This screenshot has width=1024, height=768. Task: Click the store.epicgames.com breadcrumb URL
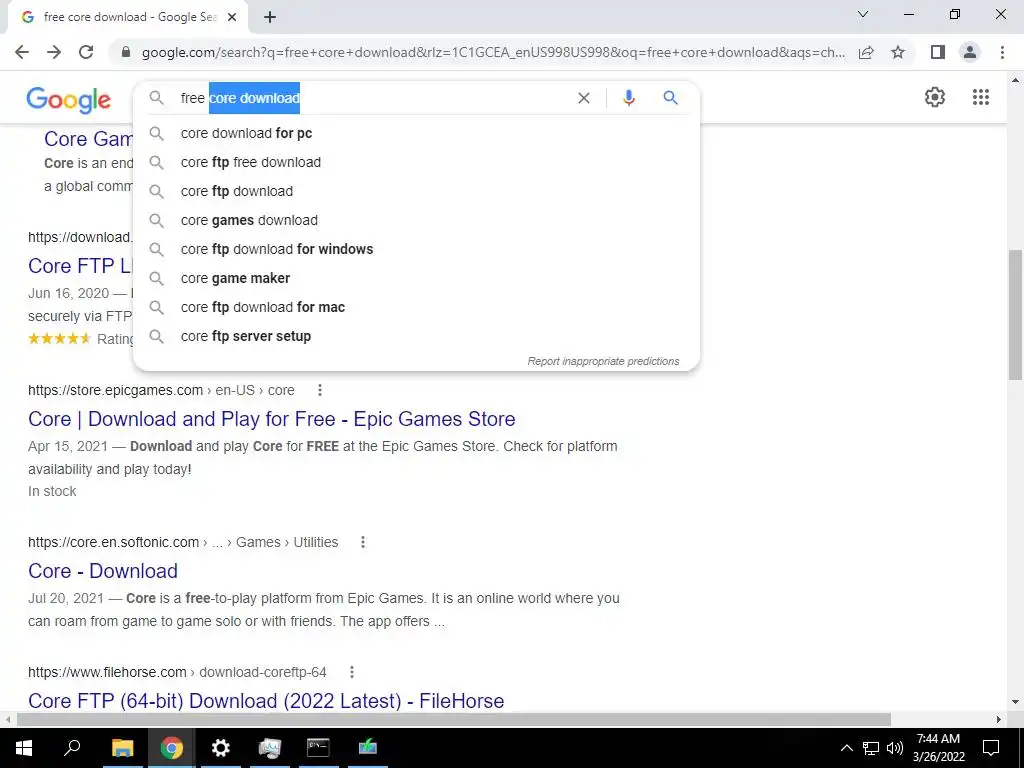tap(161, 390)
